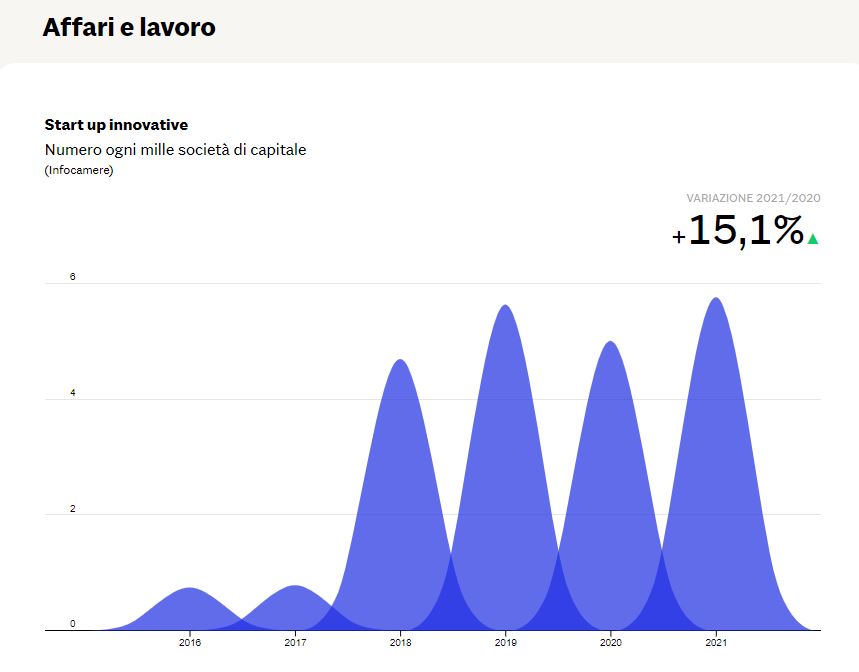Click the green up-arrow triangle icon

813,239
